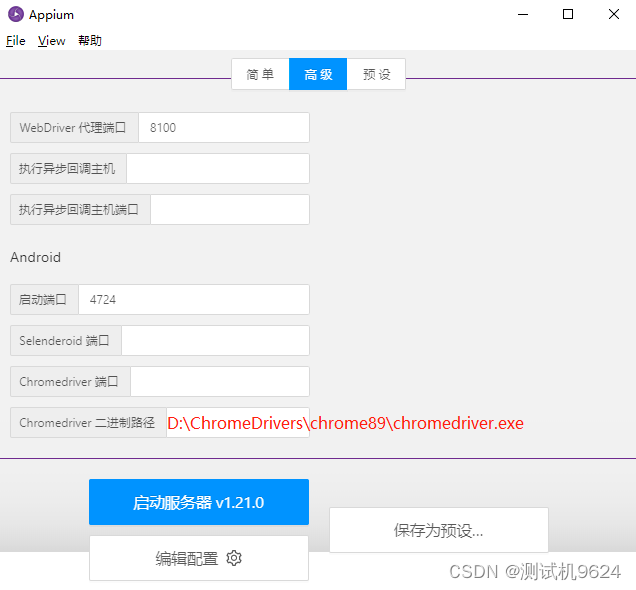
Task: Open the 帮助 menu
Action: (x=90, y=41)
